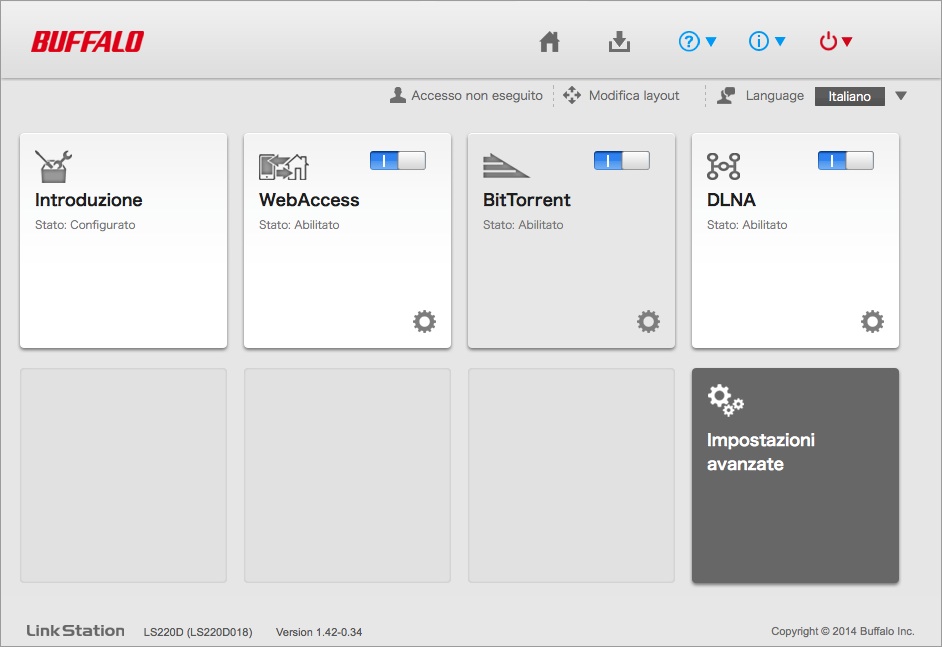Open the Italiano language dropdown
Image resolution: width=942 pixels, height=647 pixels.
point(849,96)
